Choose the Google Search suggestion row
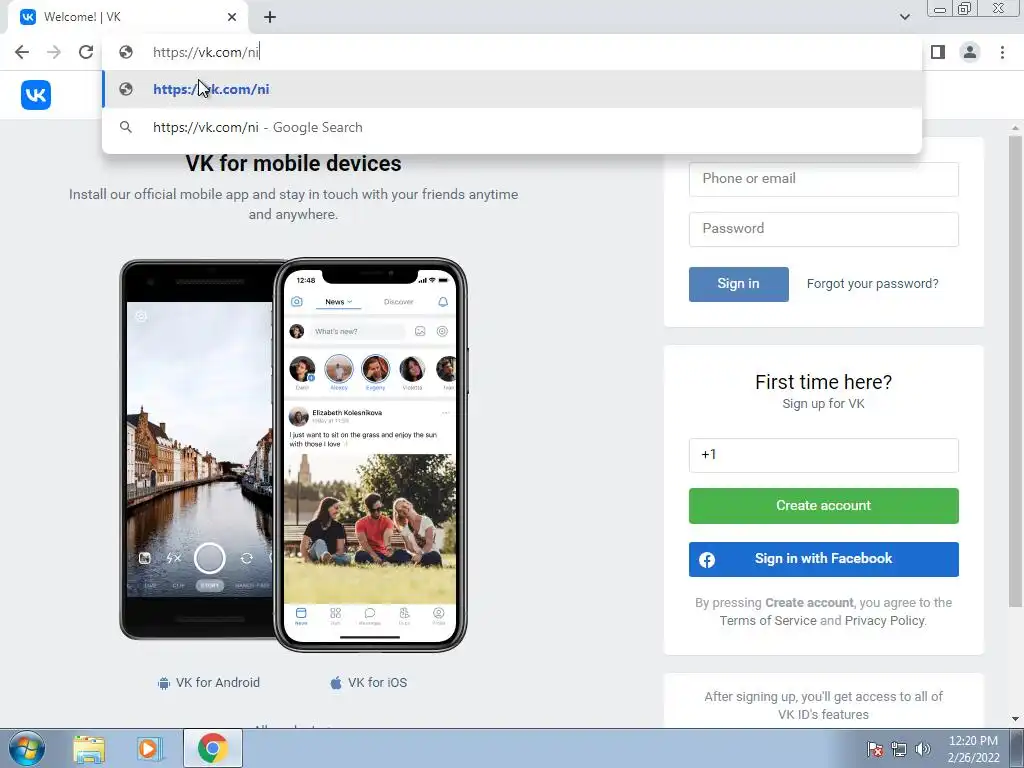 (512, 127)
